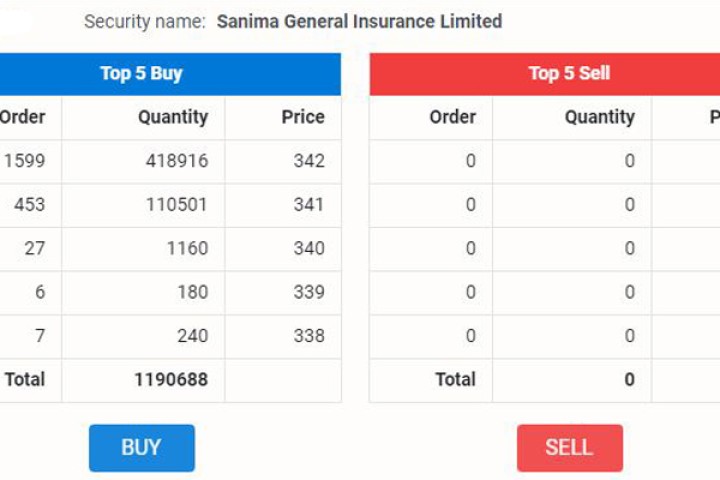Select the Top 5 Buy header
The image size is (720, 480).
tap(141, 73)
